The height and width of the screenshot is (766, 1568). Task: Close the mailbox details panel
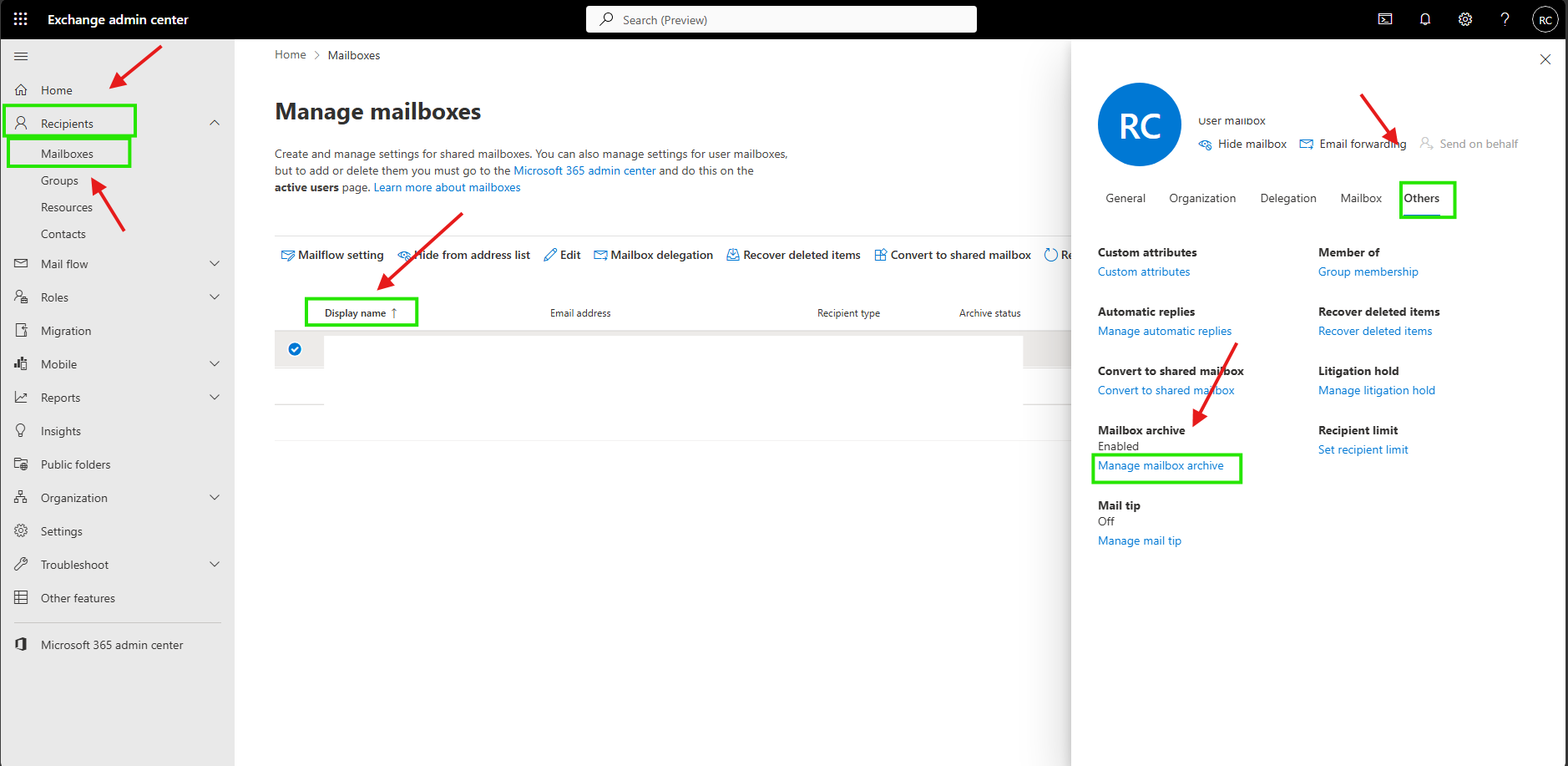click(x=1545, y=59)
